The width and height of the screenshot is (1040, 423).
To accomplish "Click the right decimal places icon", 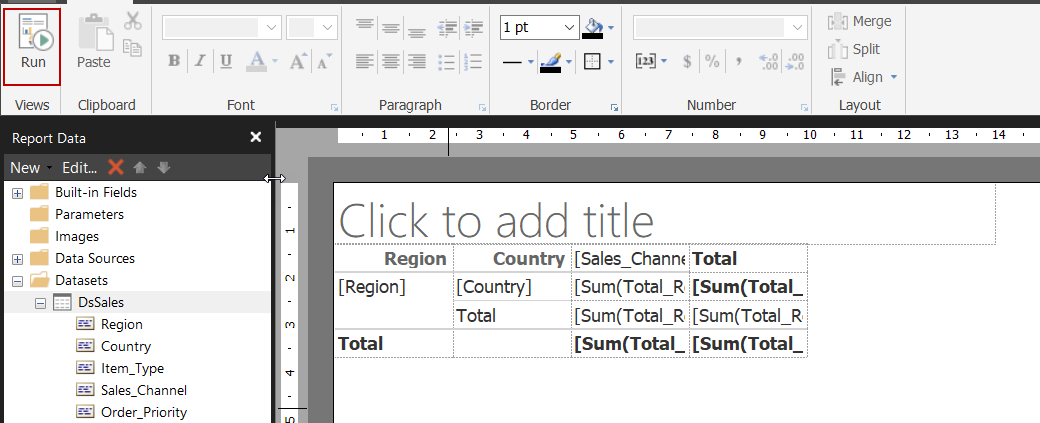I will coord(795,62).
